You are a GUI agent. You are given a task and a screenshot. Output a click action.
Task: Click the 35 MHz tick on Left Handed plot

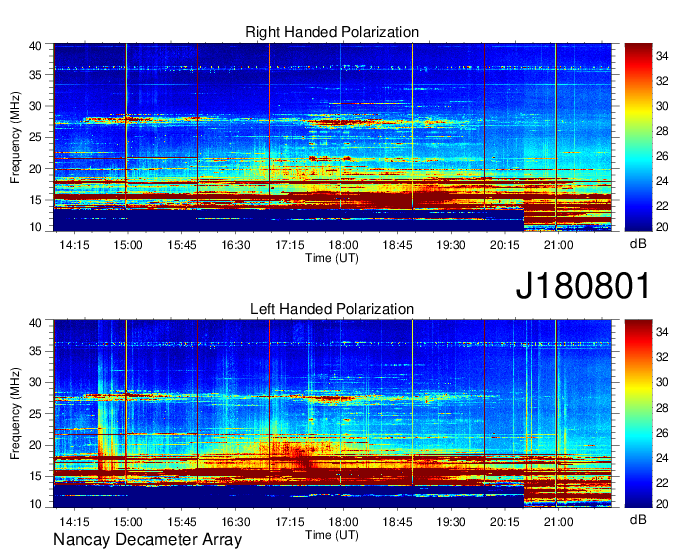click(x=36, y=351)
